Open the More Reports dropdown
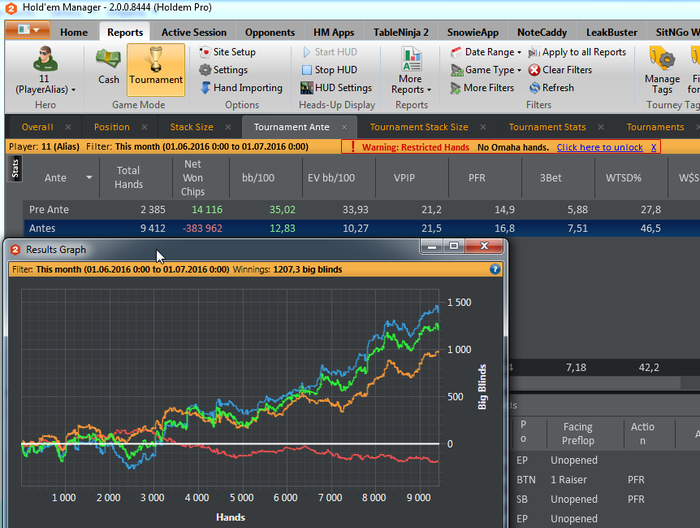Image resolution: width=700 pixels, height=528 pixels. (x=411, y=71)
